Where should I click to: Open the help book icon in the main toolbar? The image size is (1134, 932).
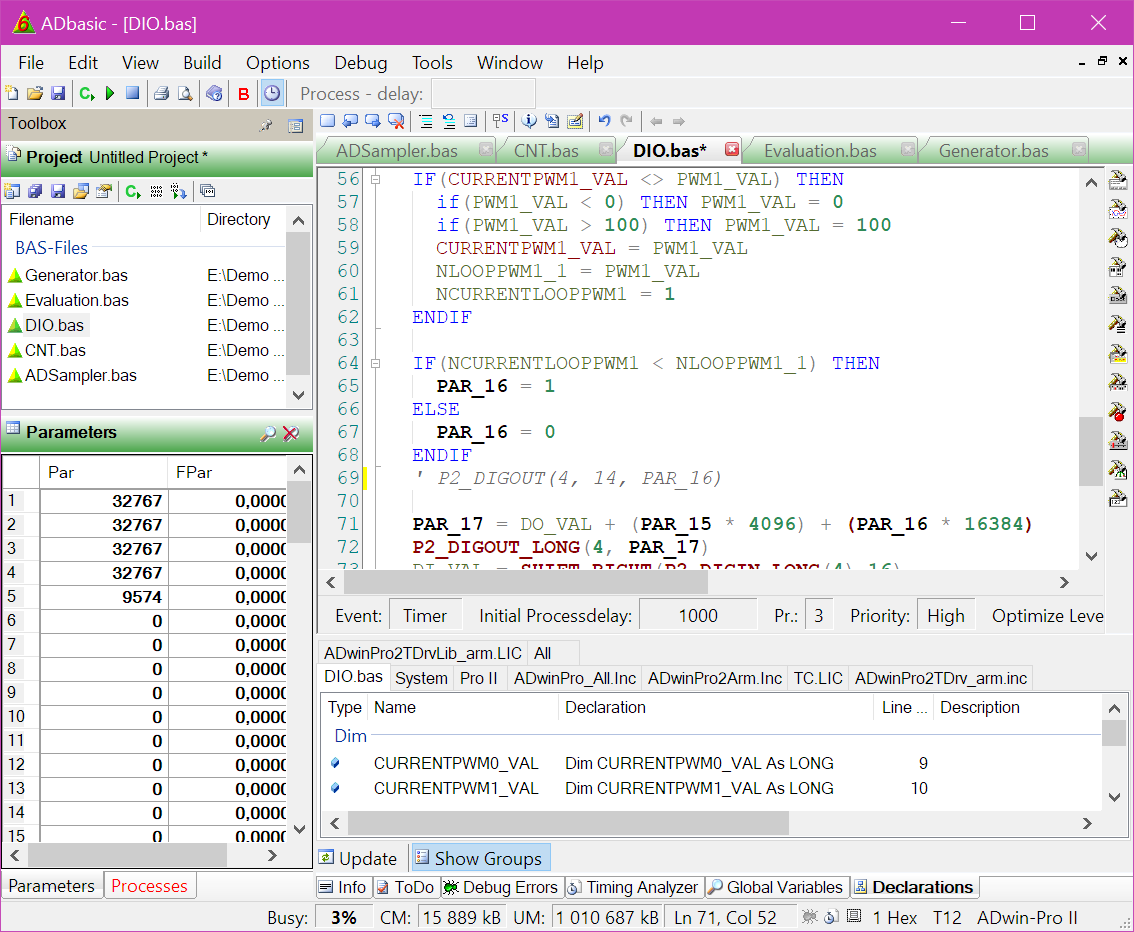tap(214, 93)
